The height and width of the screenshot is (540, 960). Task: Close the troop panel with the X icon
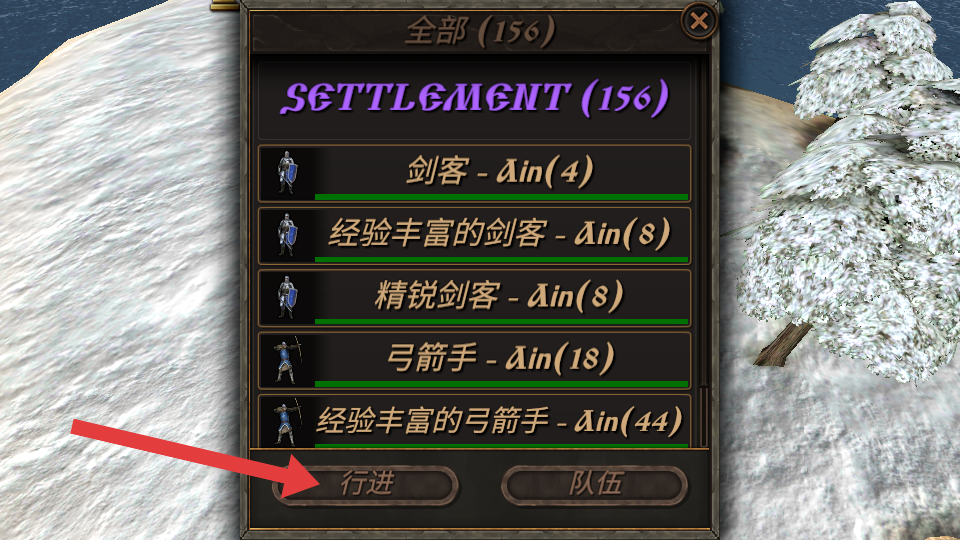[699, 21]
